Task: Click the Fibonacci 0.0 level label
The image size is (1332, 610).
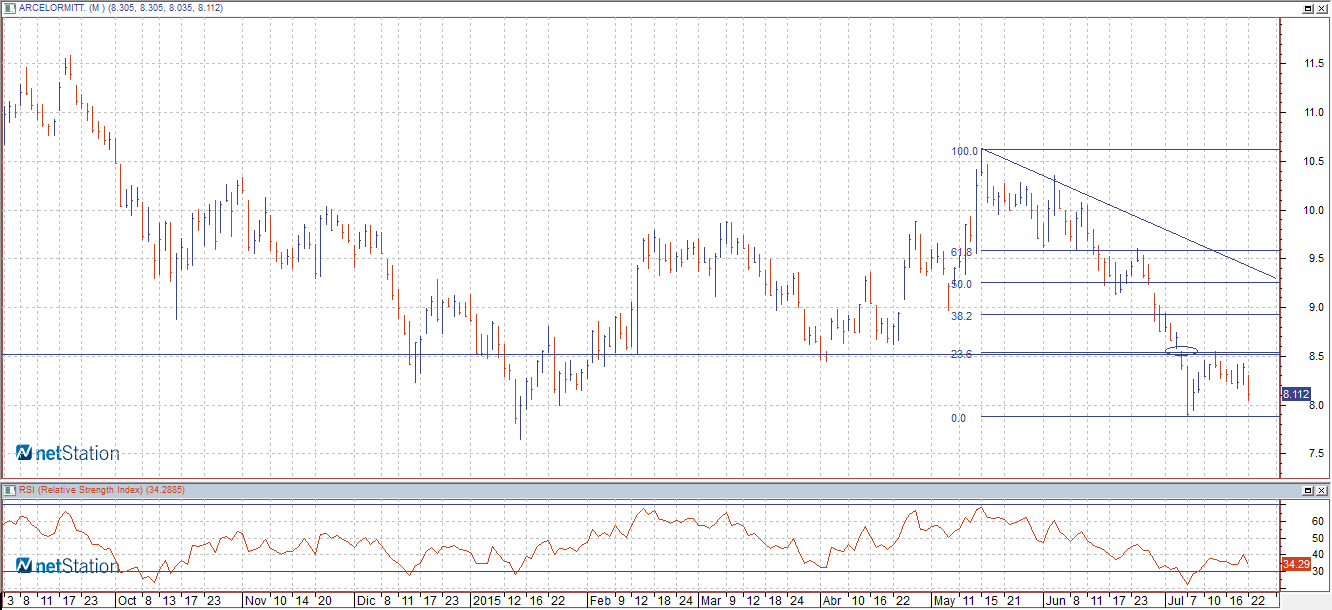Action: pyautogui.click(x=958, y=419)
